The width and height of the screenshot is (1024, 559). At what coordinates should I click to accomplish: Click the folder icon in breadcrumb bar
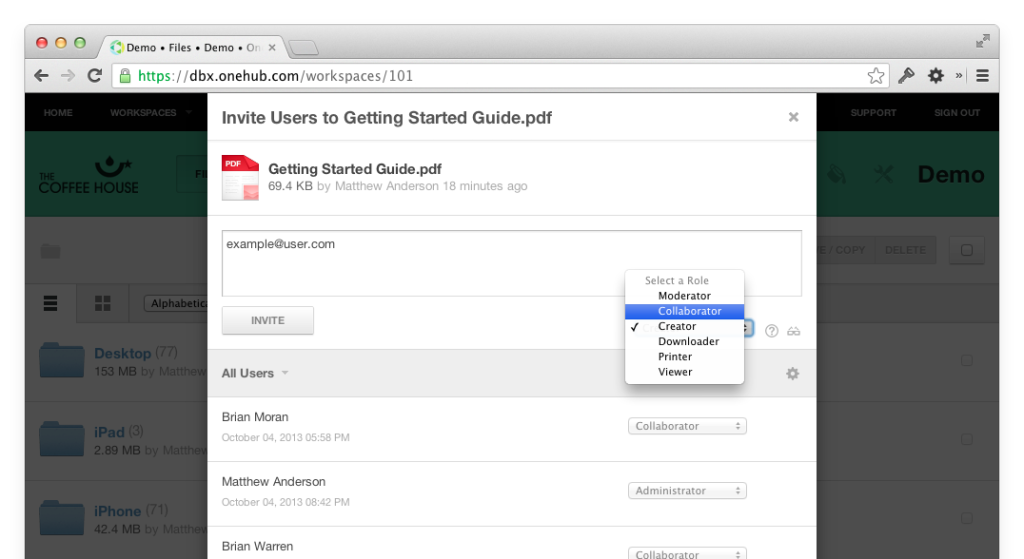pos(50,251)
